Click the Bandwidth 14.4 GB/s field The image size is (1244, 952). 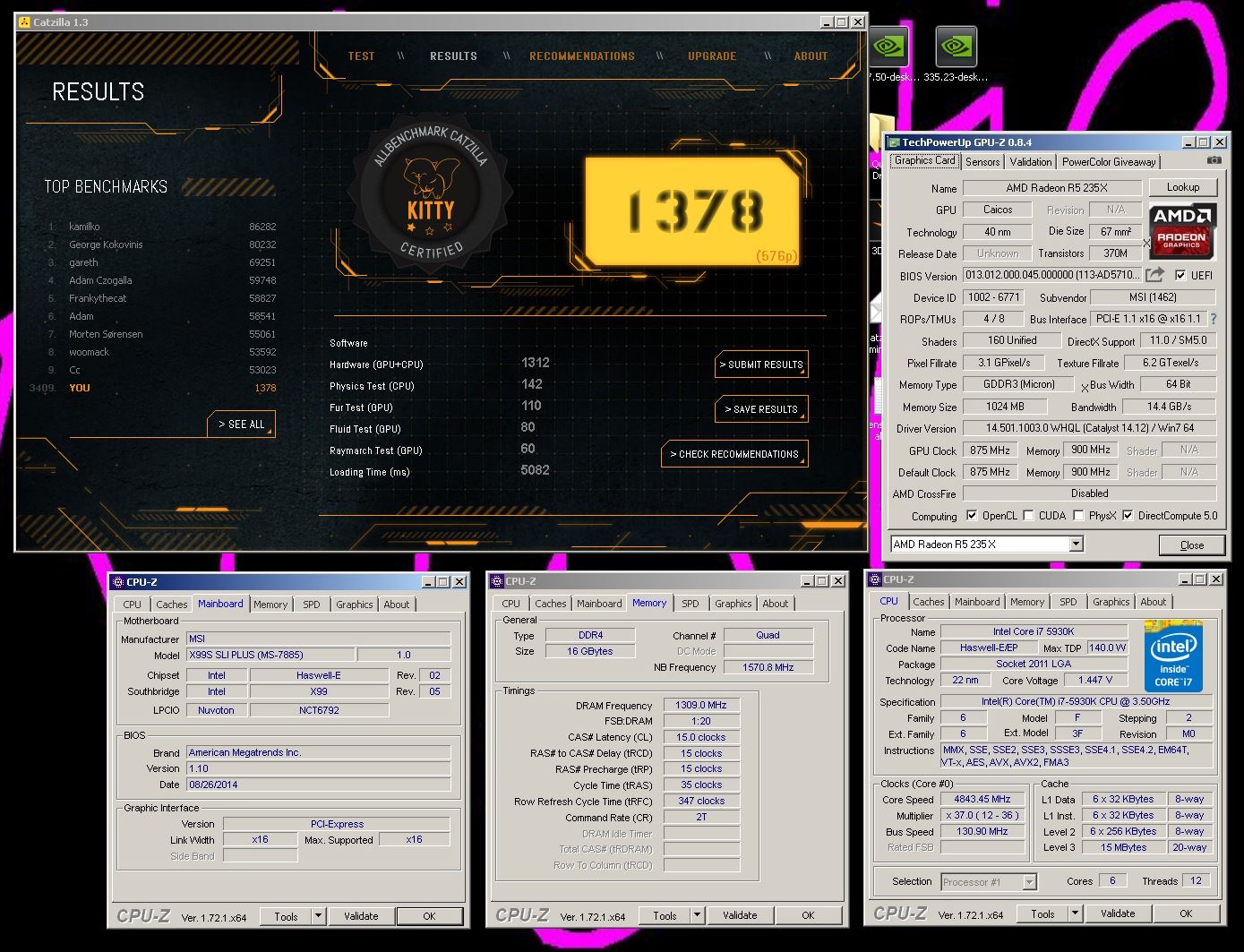[1170, 407]
